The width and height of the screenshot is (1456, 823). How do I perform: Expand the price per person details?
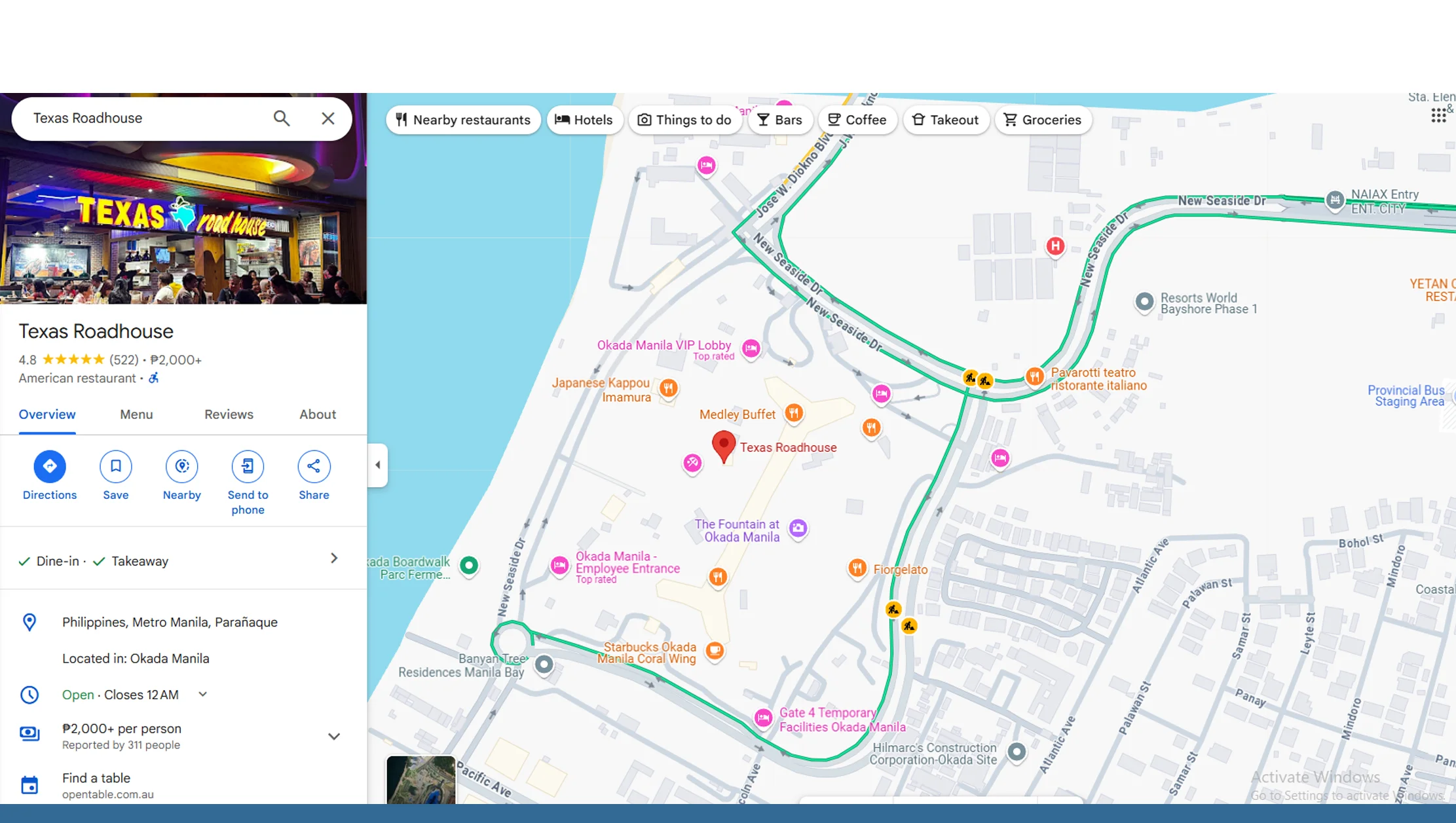333,736
